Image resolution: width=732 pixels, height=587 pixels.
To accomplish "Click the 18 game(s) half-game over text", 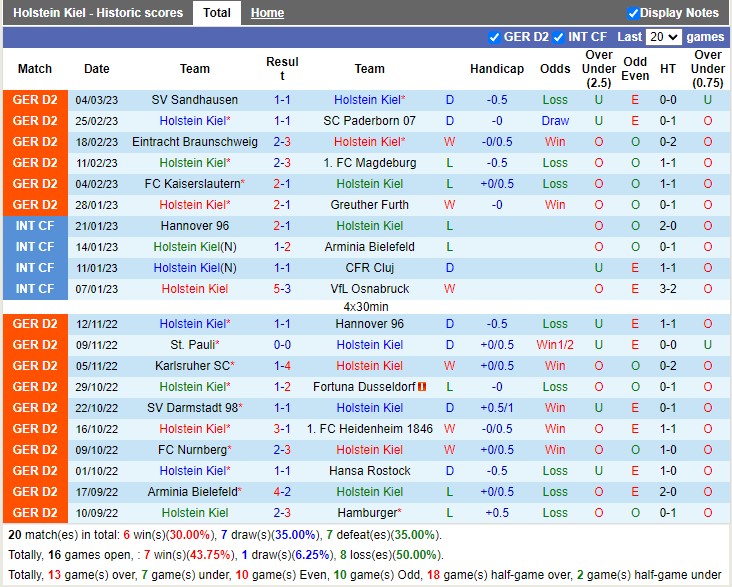I will (498, 575).
